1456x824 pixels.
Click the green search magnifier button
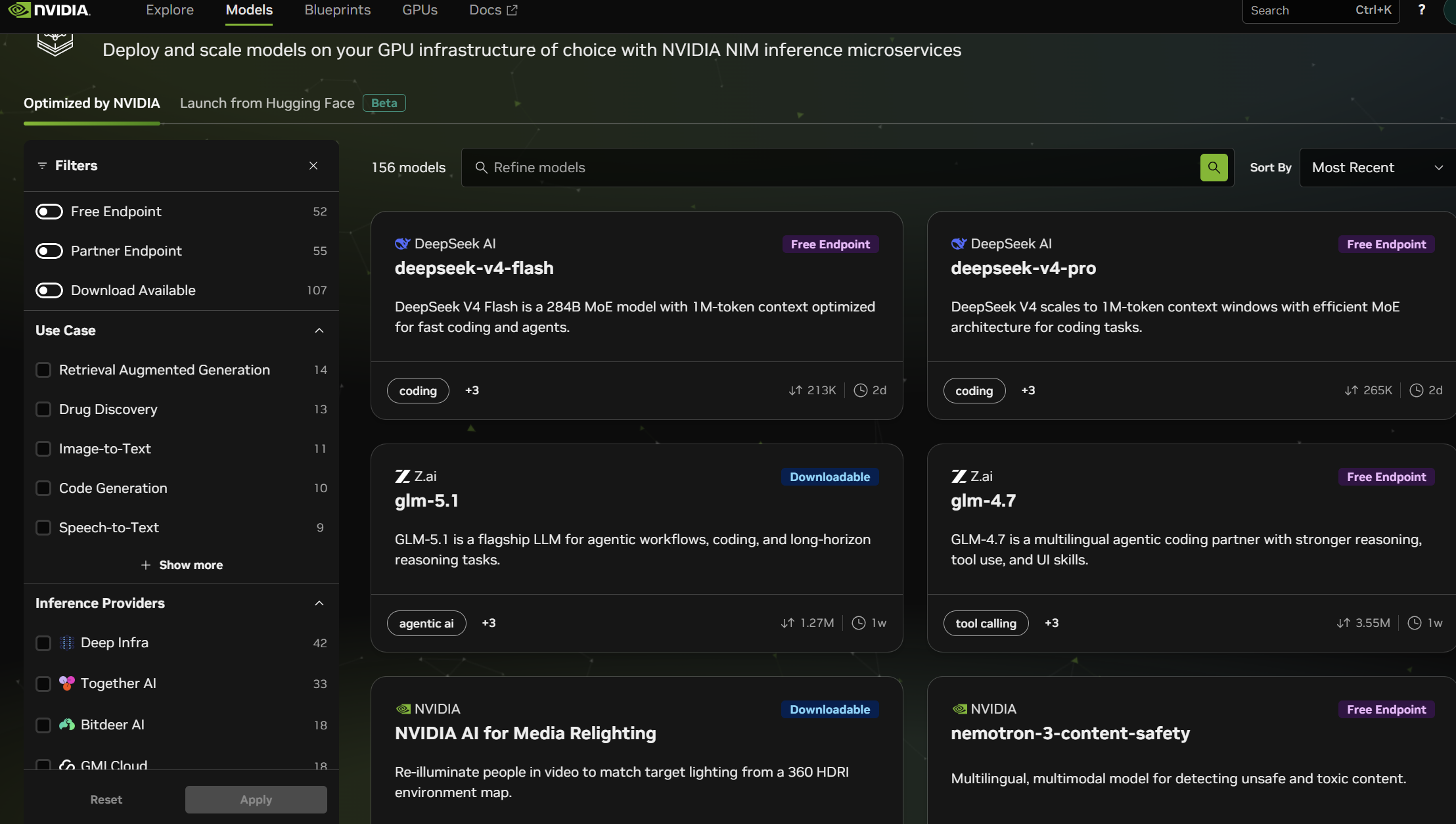pyautogui.click(x=1214, y=168)
